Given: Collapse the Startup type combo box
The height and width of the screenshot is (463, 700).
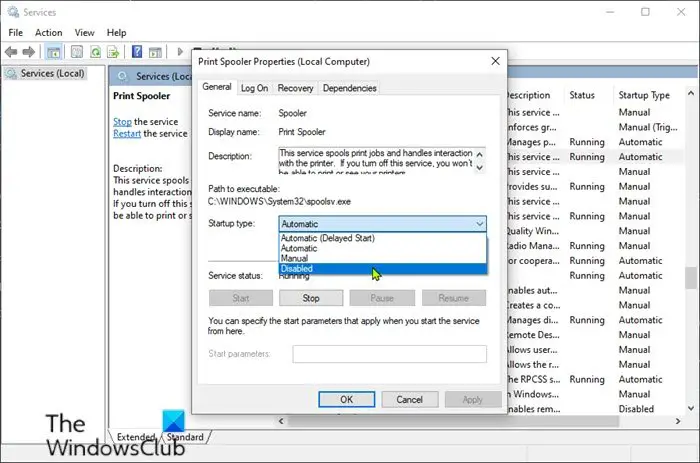Looking at the screenshot, I should coord(479,224).
